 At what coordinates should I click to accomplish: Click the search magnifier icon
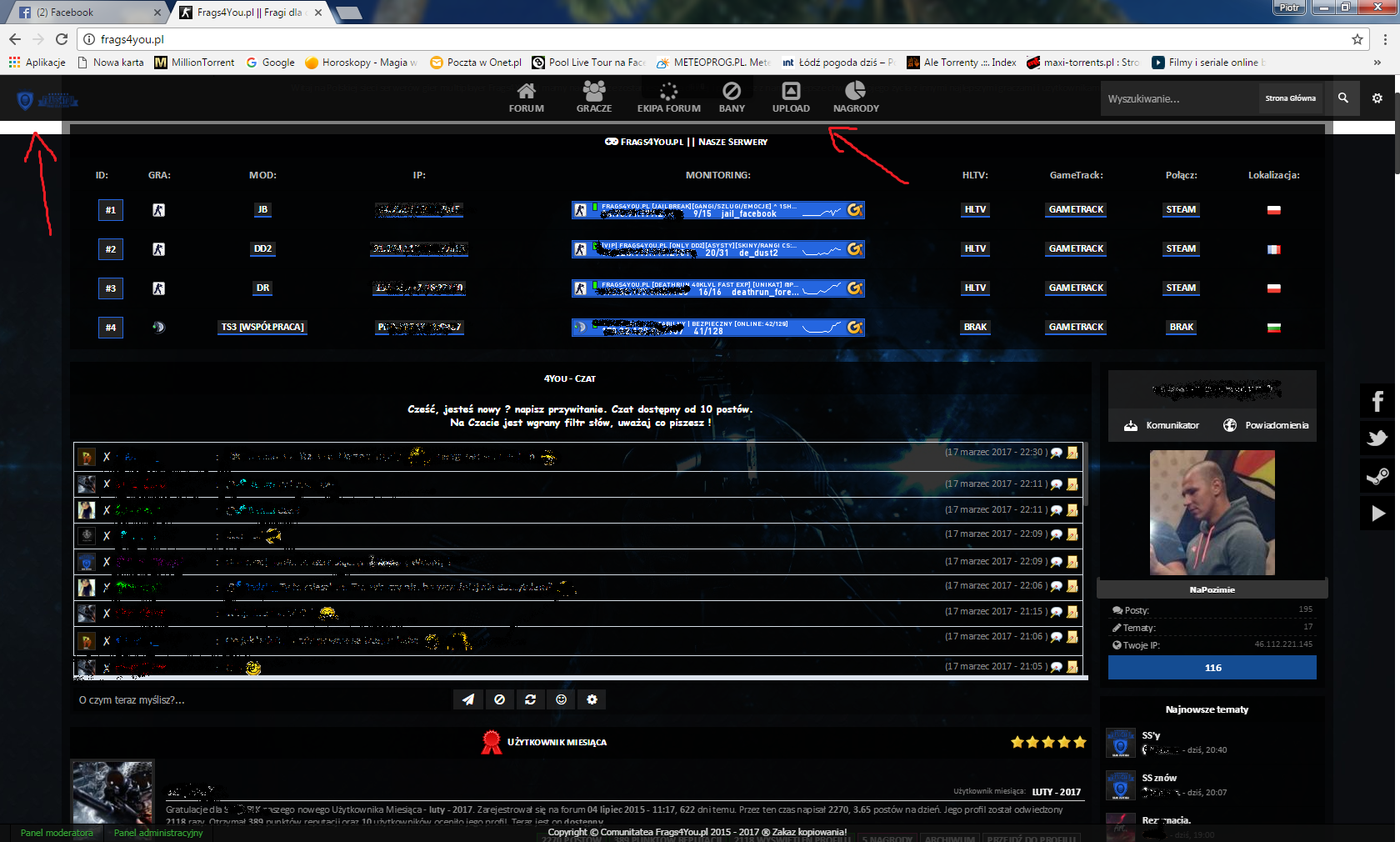[1342, 98]
